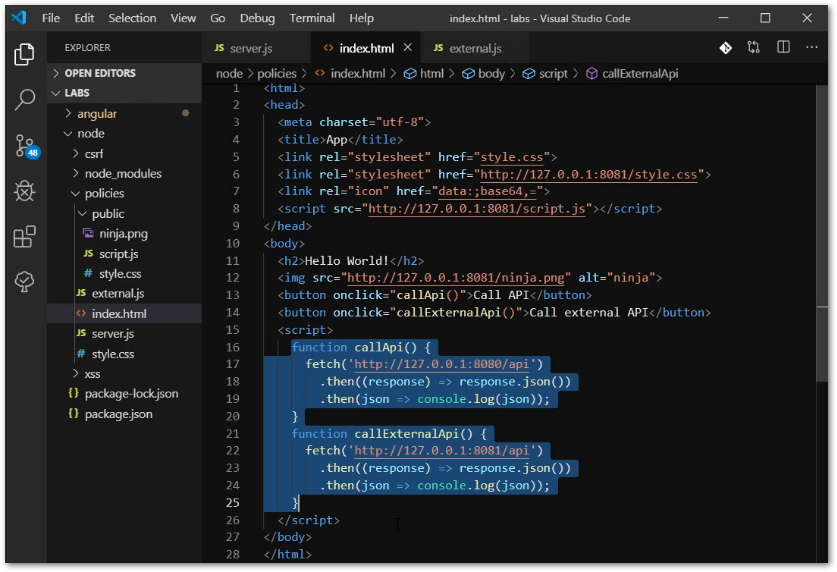Open the Debug view bug icon
The width and height of the screenshot is (837, 572).
tap(24, 190)
